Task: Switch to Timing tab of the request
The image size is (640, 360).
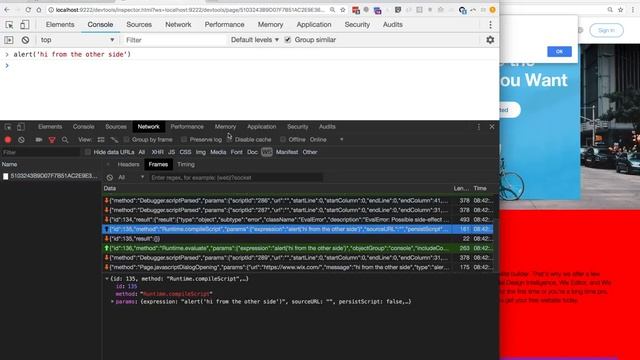Action: [x=186, y=164]
